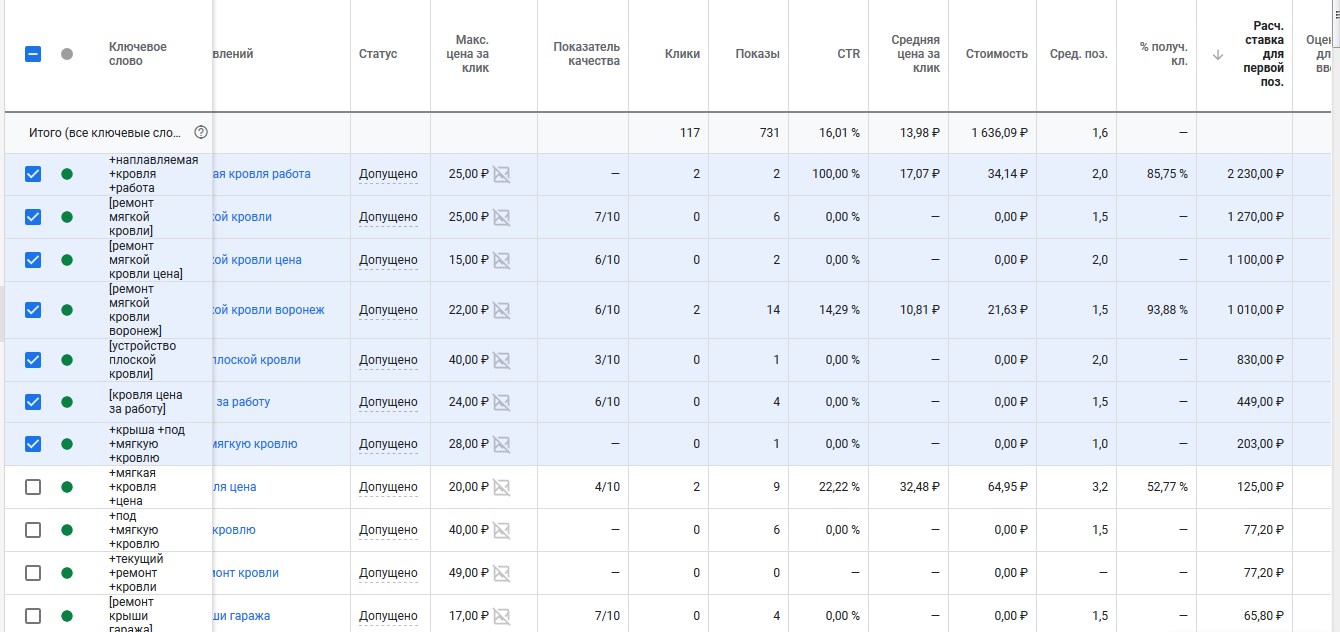Open the 'кой кровли цена' ad group link
The height and width of the screenshot is (632, 1340).
click(257, 260)
